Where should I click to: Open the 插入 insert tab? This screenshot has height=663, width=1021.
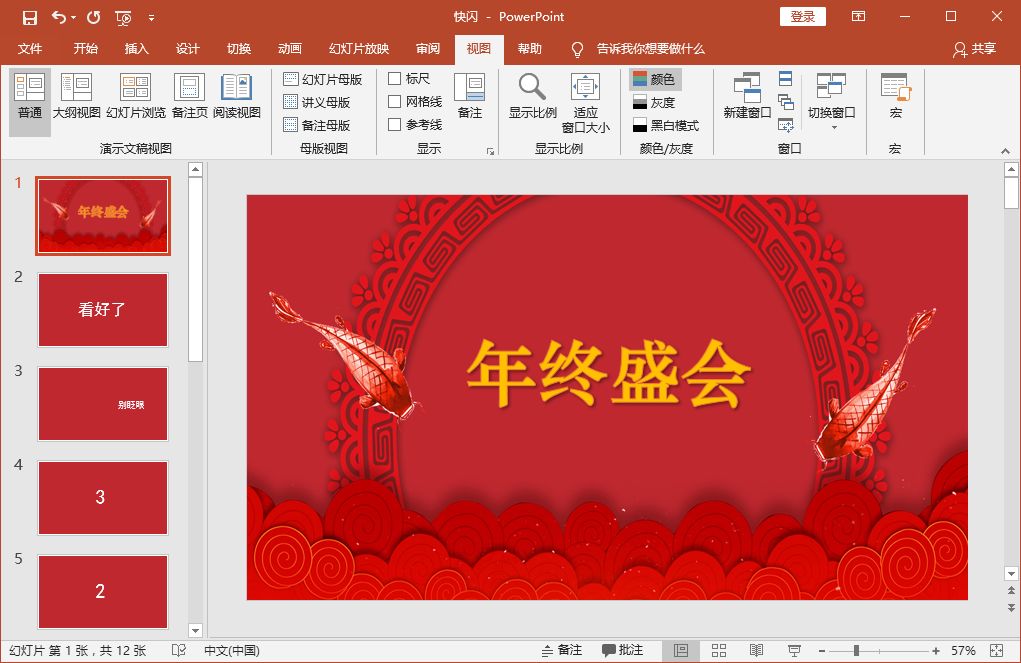click(137, 49)
